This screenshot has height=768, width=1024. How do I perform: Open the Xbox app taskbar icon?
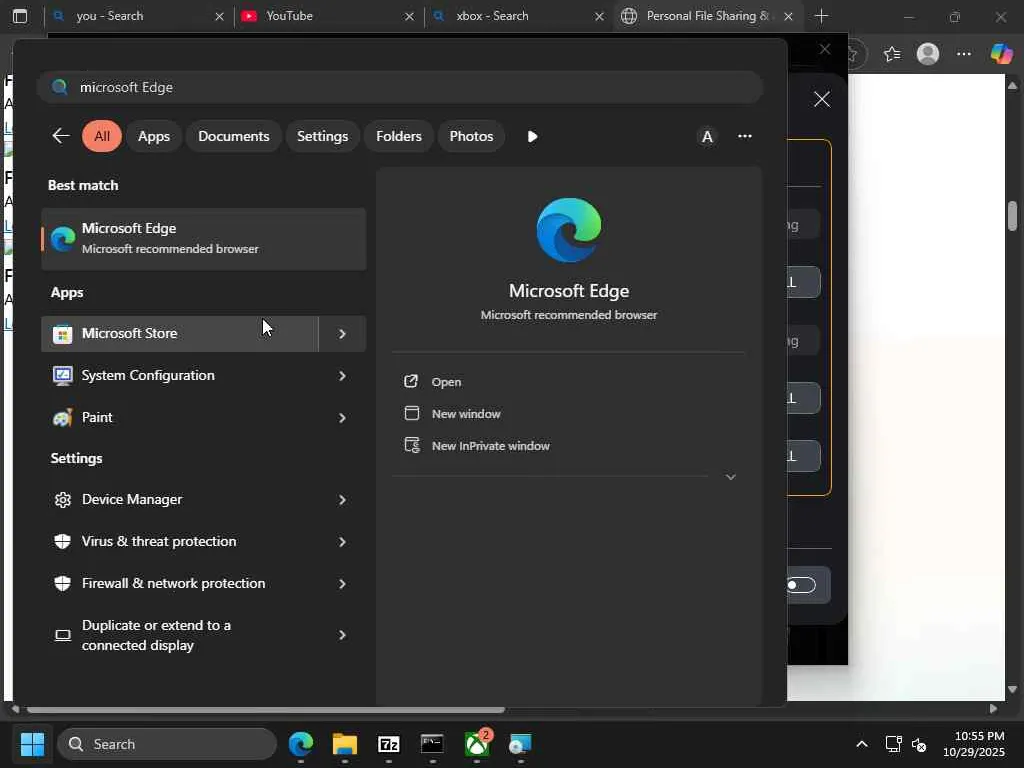coord(477,745)
